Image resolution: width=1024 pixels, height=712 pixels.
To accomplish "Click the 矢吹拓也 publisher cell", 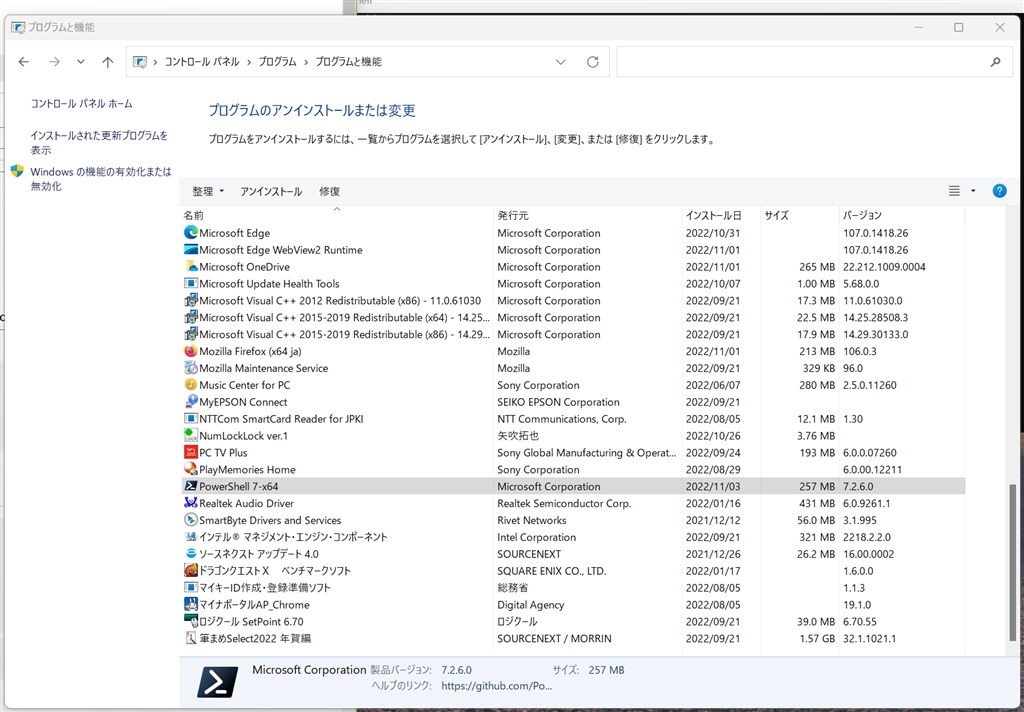I will pos(518,436).
